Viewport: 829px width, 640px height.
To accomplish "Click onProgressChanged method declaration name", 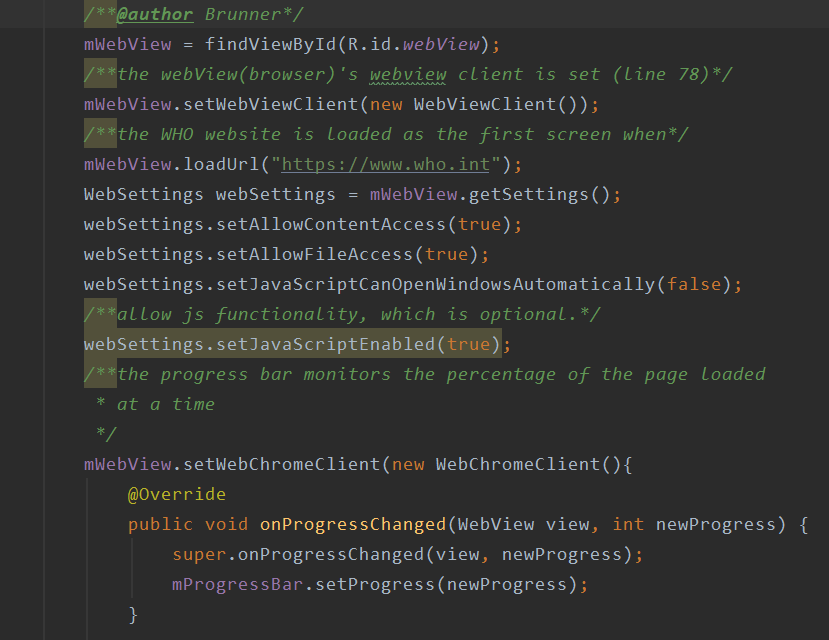I will click(x=353, y=525).
